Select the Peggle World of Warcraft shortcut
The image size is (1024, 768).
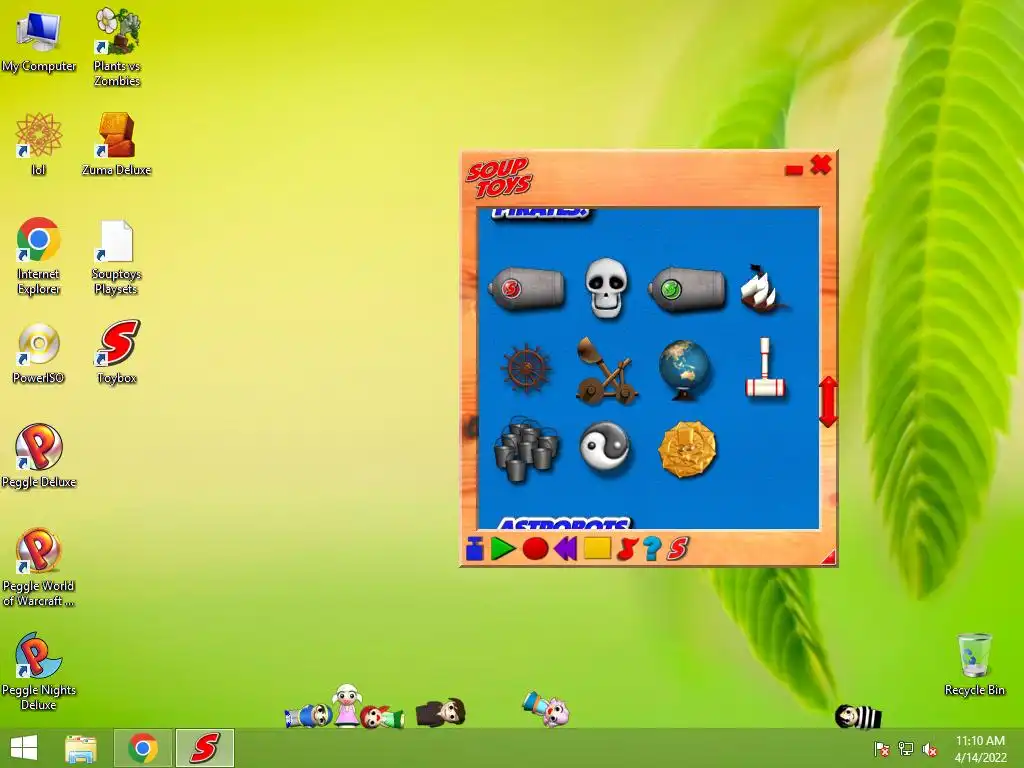(x=39, y=567)
